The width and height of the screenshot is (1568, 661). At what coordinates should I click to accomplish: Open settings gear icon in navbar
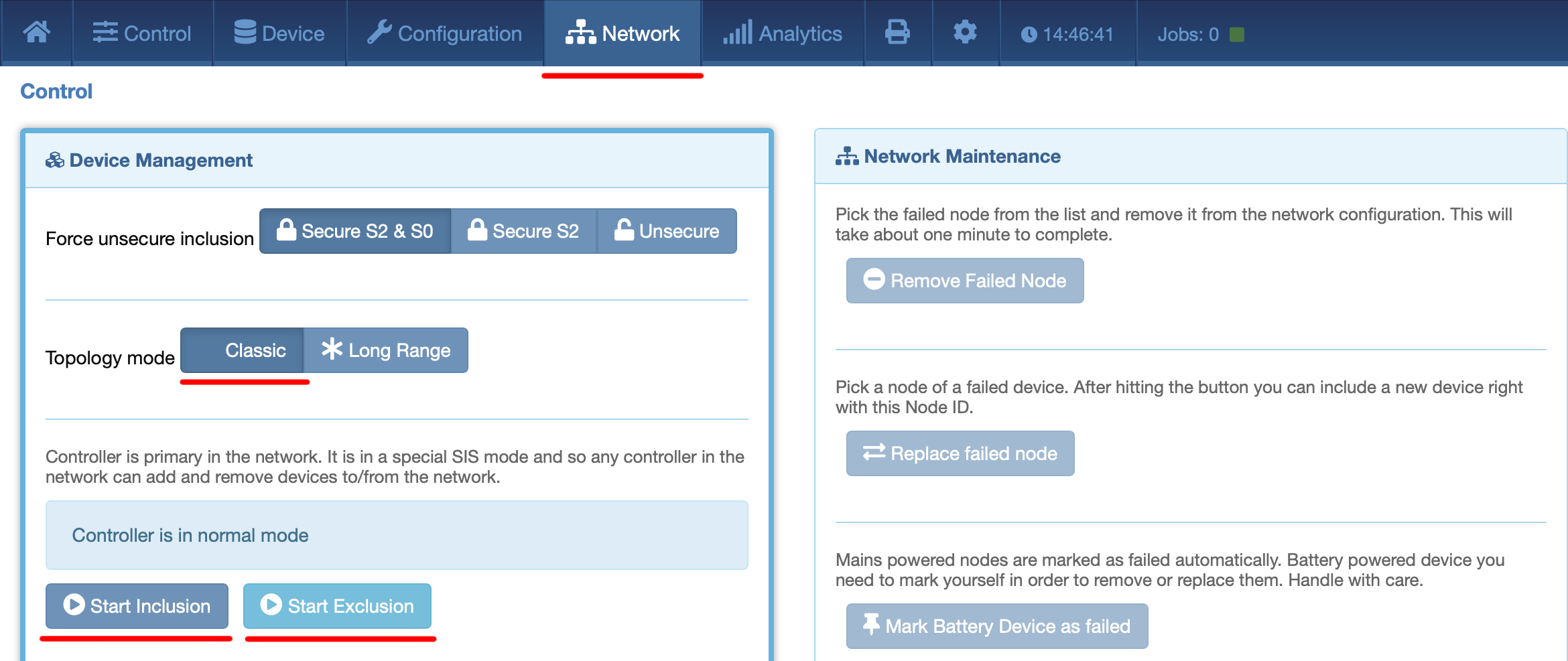point(965,33)
